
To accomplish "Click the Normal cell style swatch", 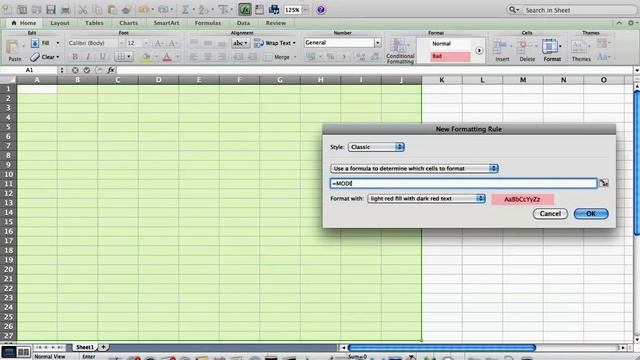I will click(x=451, y=43).
